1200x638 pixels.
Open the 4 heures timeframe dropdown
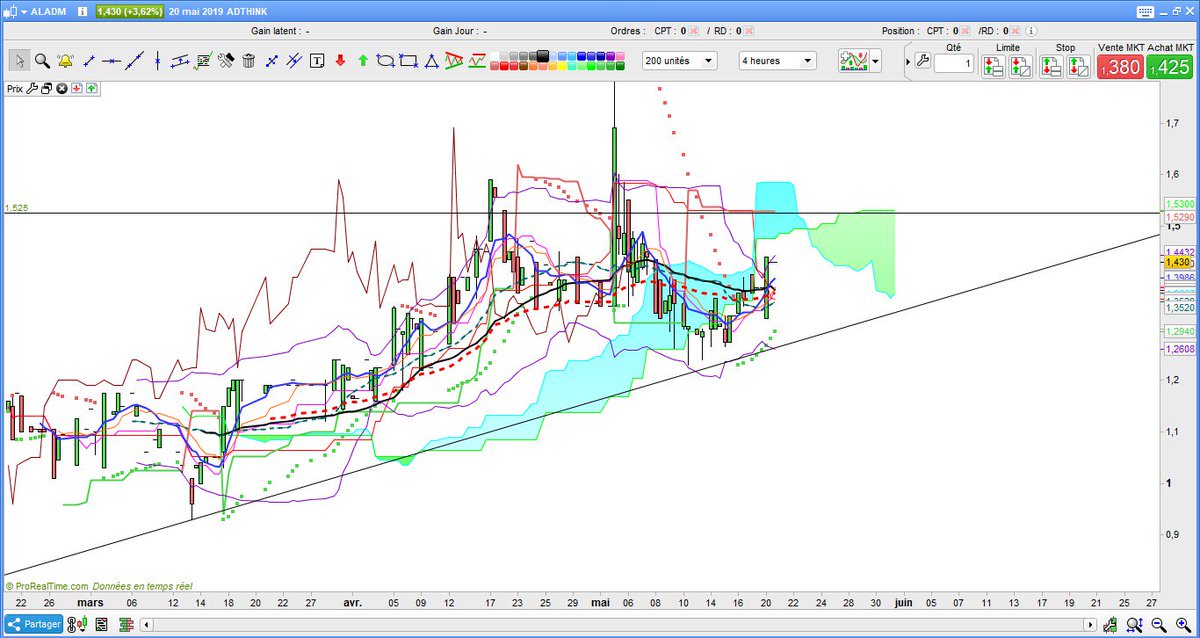click(777, 61)
